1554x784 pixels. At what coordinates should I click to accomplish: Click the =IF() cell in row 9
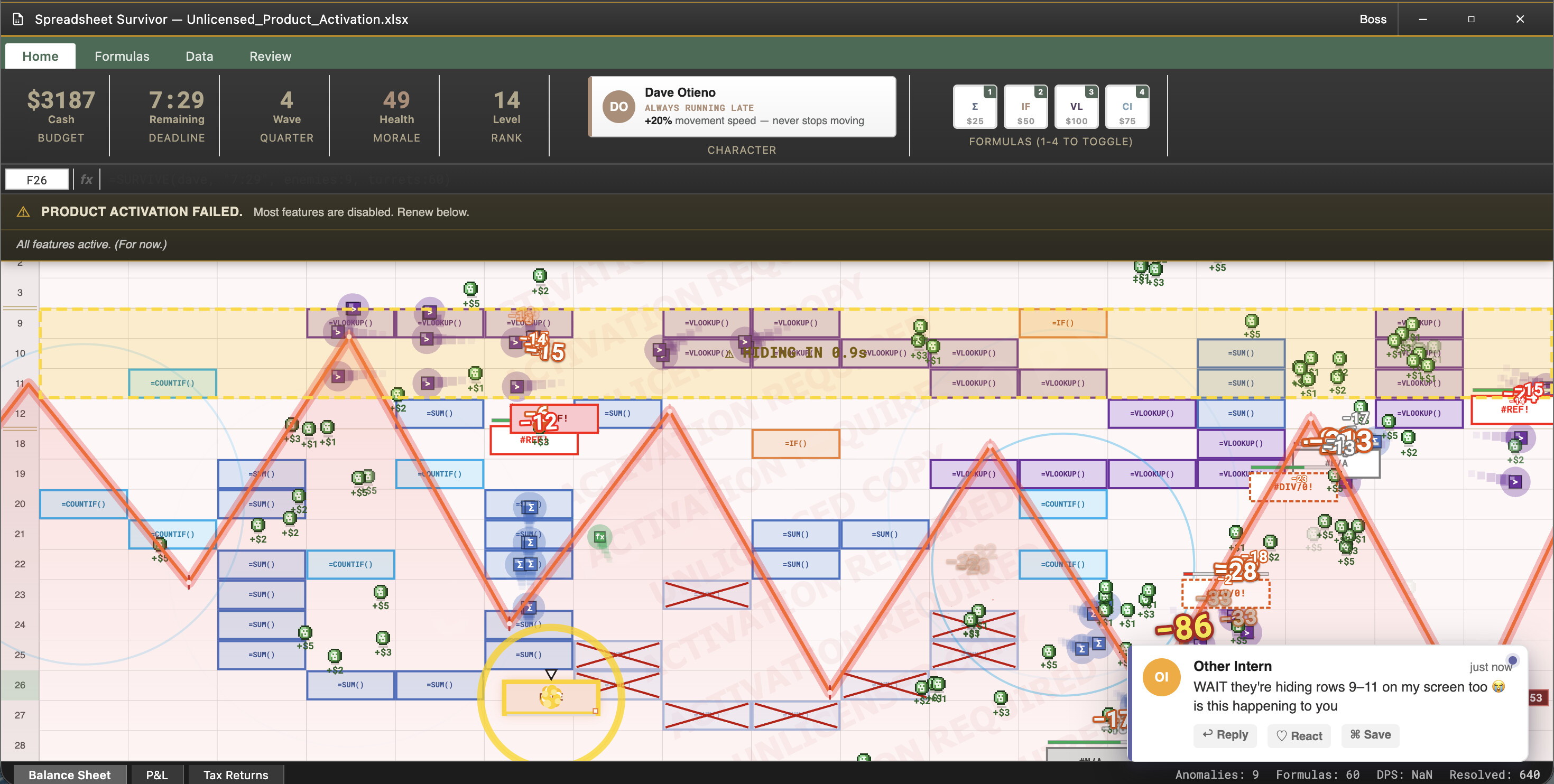point(1063,323)
